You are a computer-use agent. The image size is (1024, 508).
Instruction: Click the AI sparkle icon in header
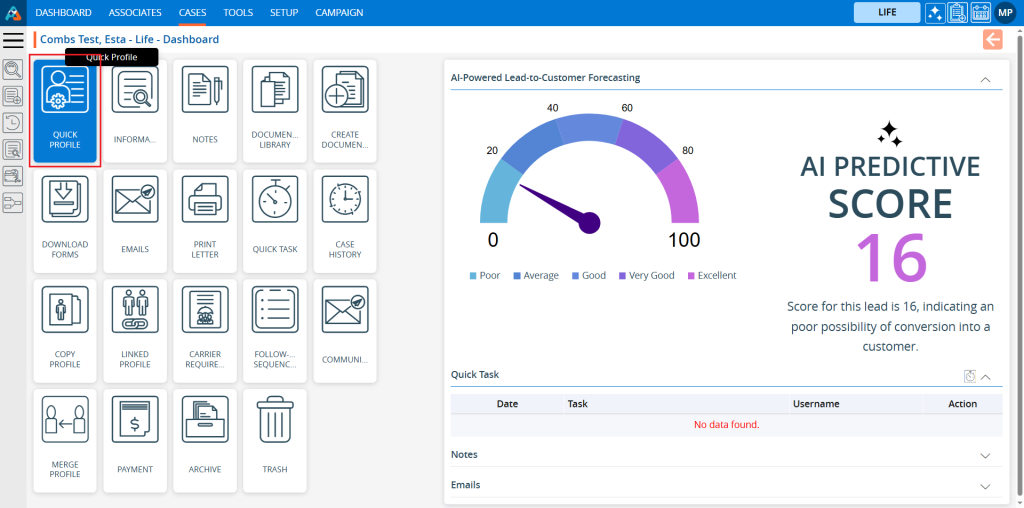pos(935,13)
